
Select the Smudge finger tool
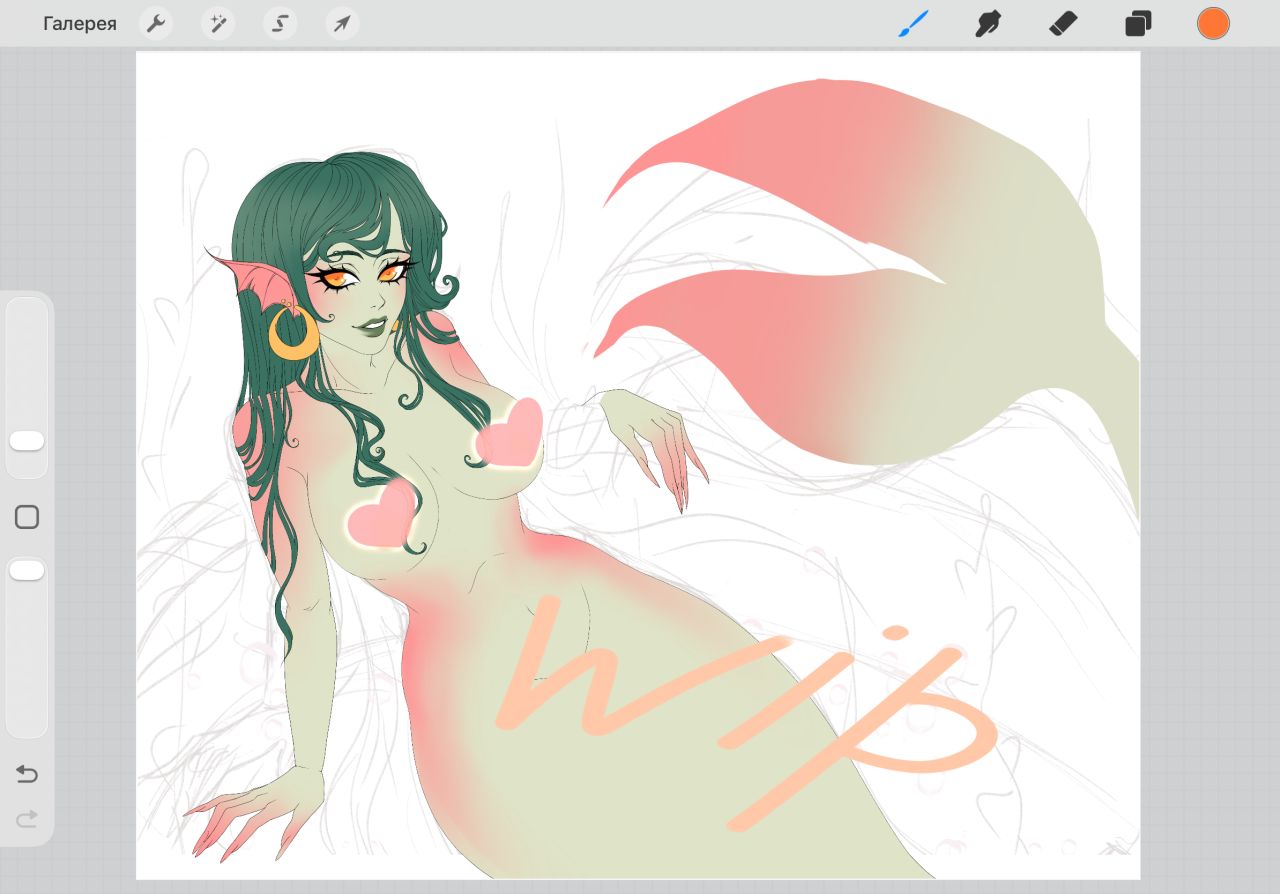point(988,24)
